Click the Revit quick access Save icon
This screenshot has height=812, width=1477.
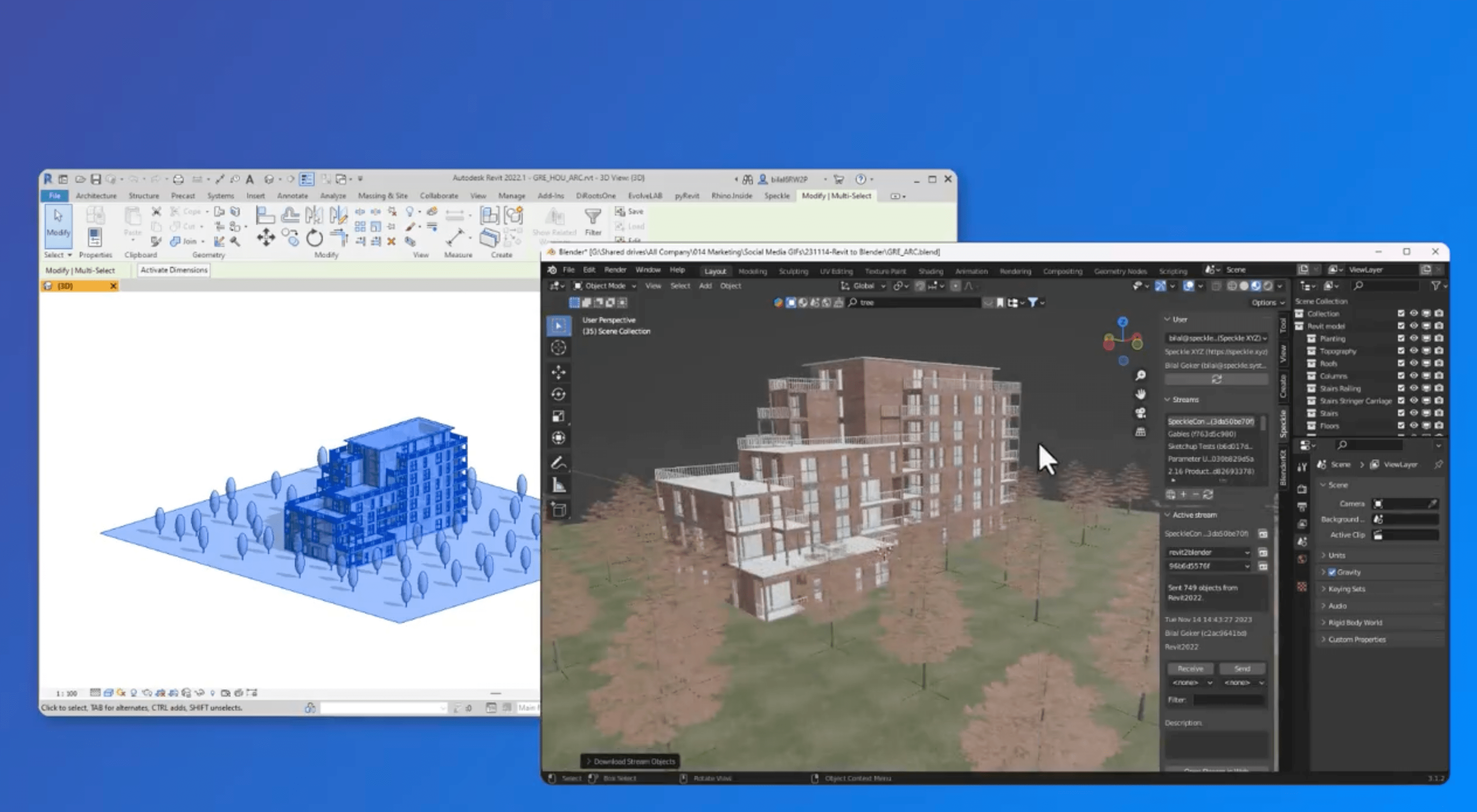tap(96, 179)
